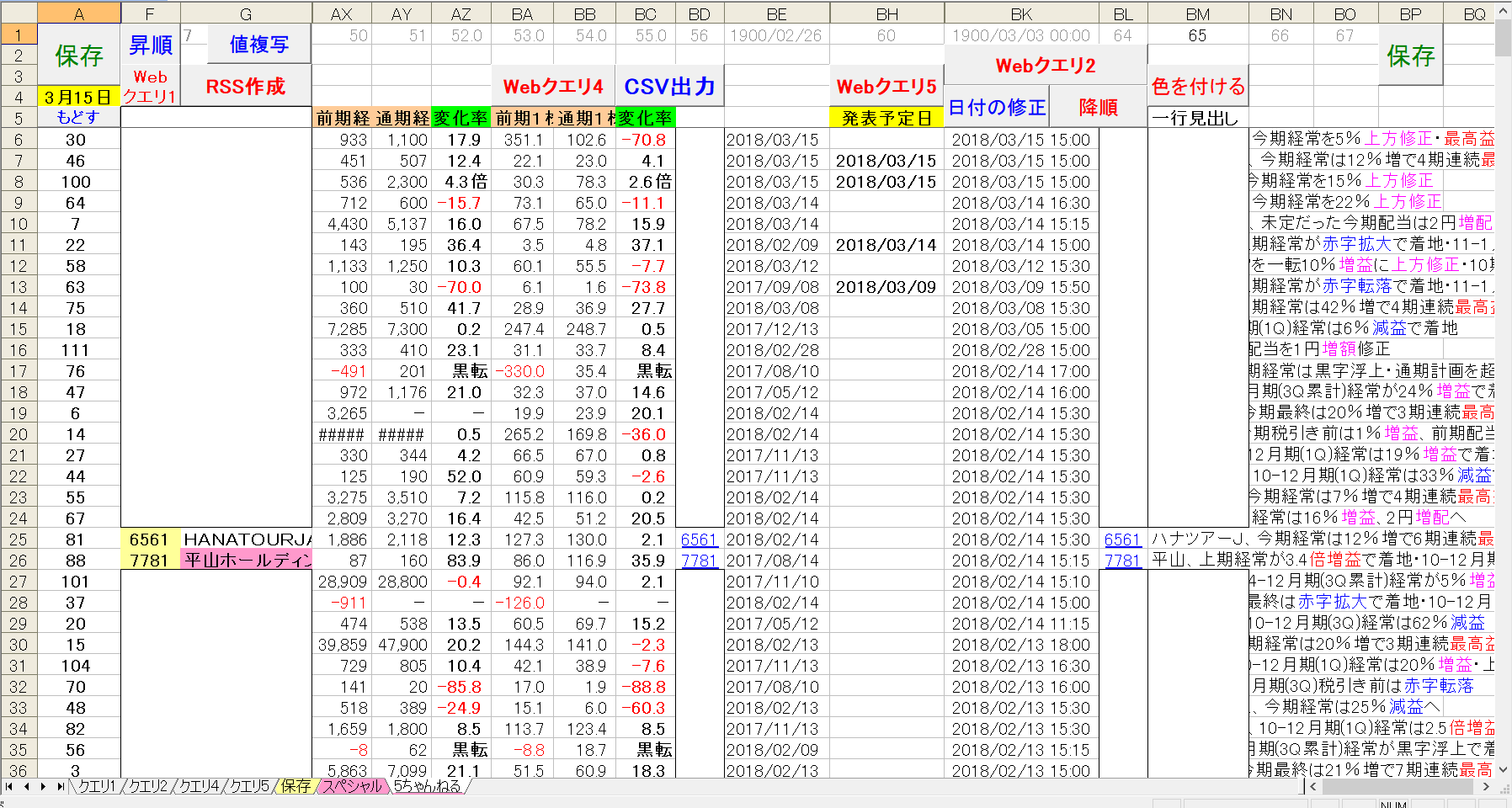Click the RSS作成 button
This screenshot has width=1512, height=808.
pyautogui.click(x=246, y=86)
